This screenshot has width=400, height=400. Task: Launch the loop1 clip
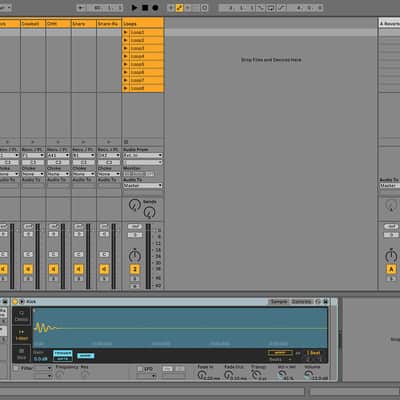pyautogui.click(x=126, y=32)
